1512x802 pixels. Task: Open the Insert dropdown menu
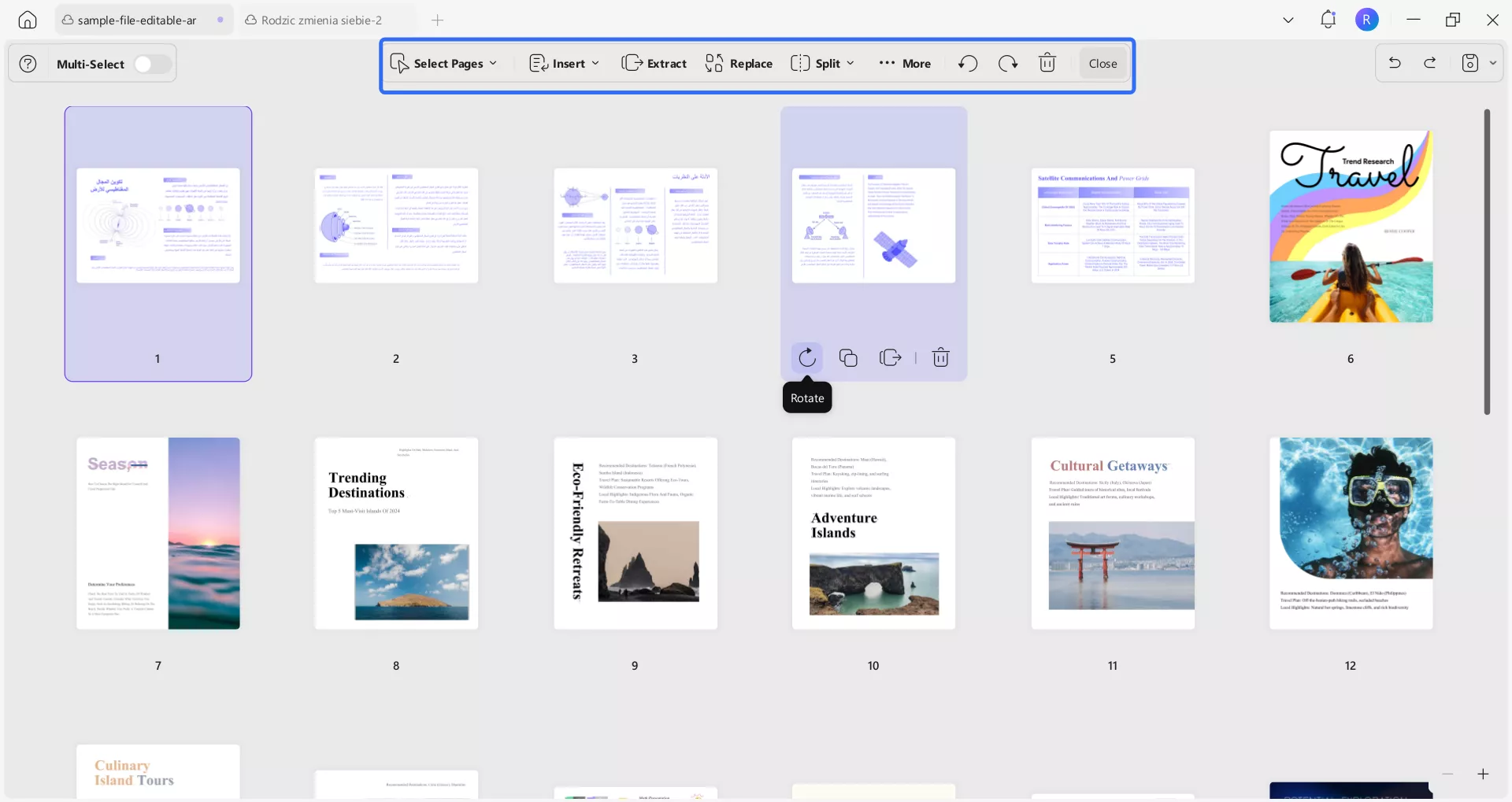coord(564,64)
